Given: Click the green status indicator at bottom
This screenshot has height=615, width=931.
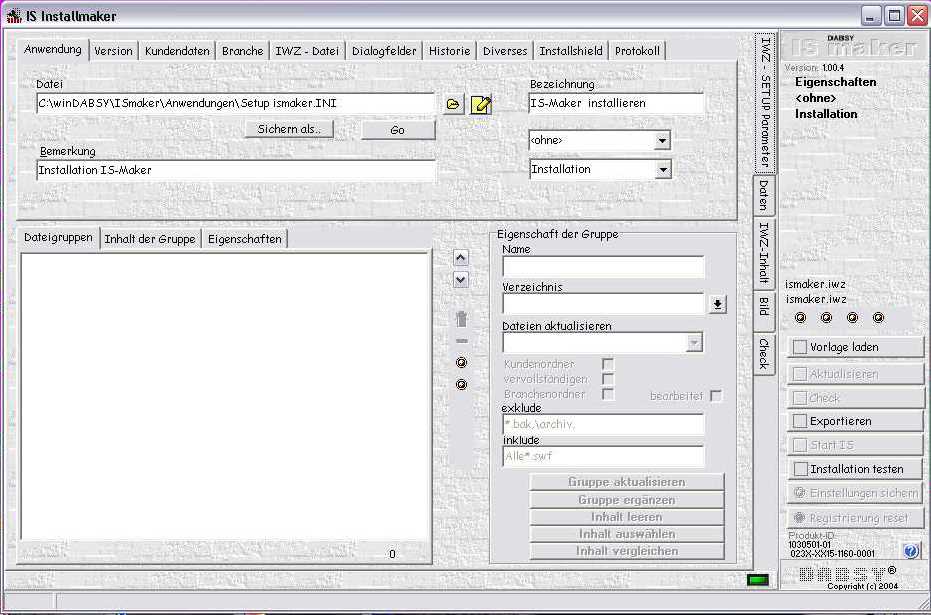Looking at the screenshot, I should [758, 580].
